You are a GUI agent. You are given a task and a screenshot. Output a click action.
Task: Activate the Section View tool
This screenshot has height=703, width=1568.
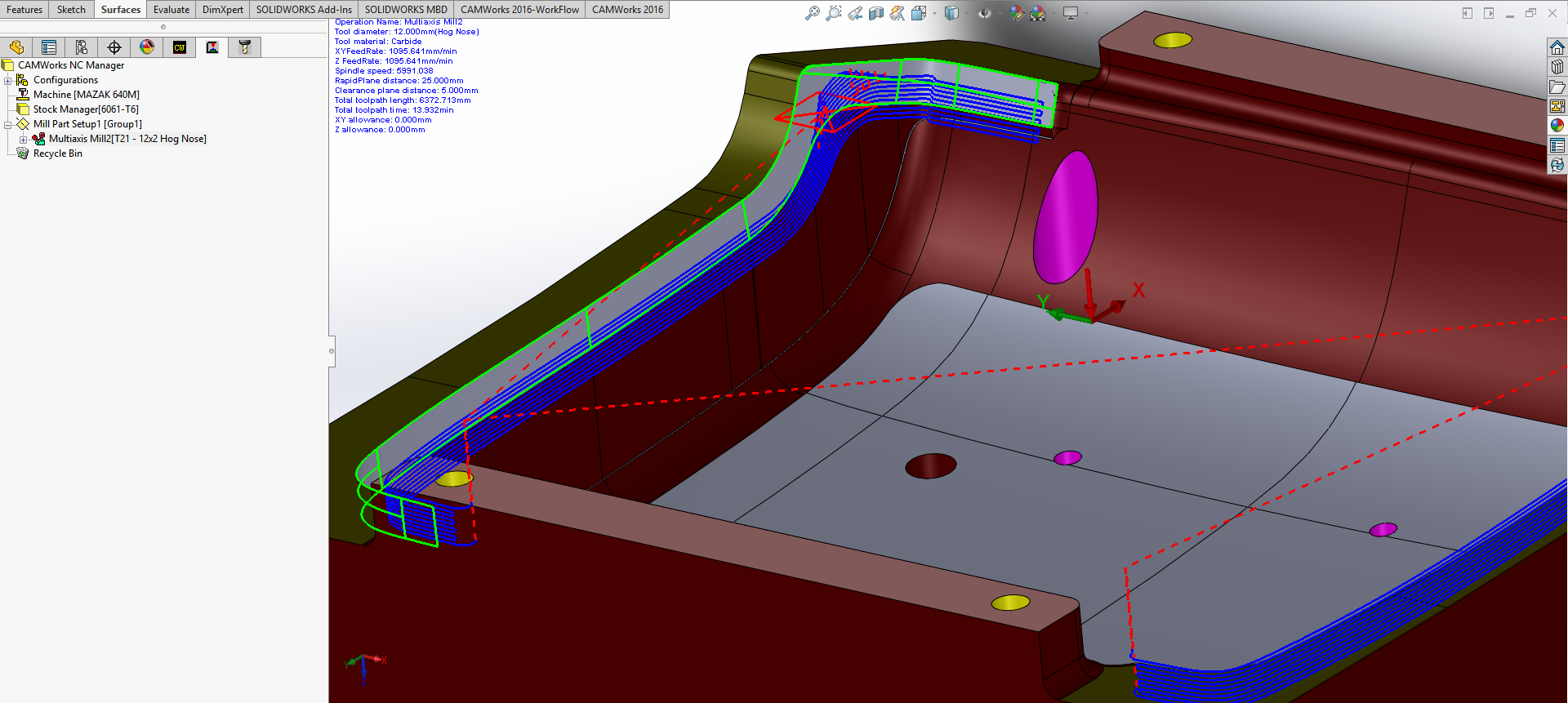coord(876,13)
